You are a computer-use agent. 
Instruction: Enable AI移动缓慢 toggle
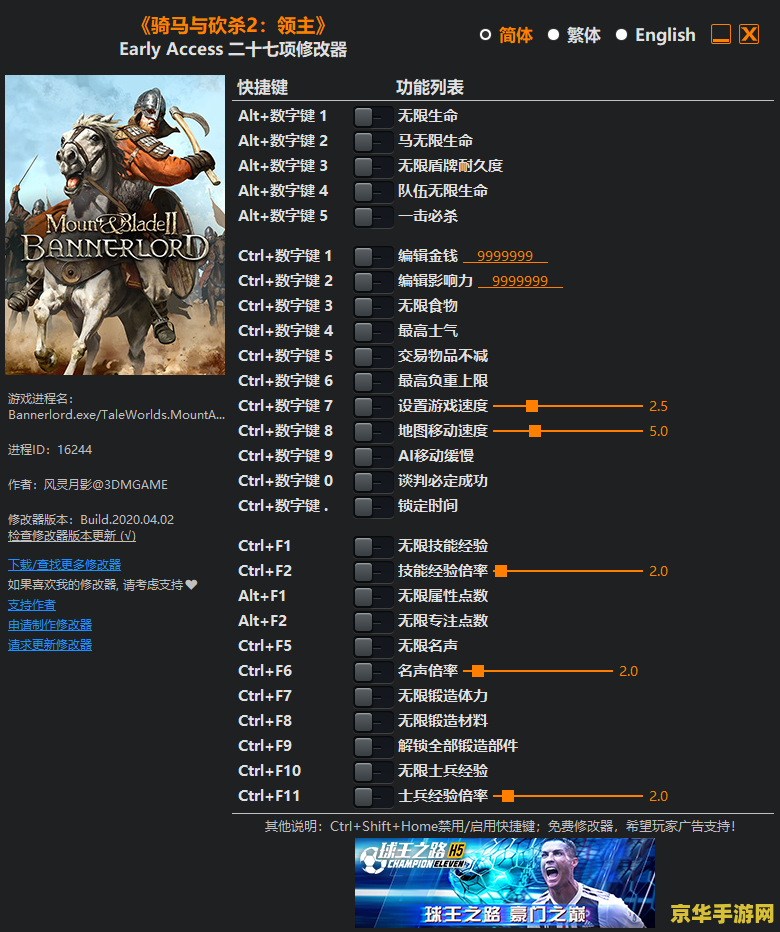373,456
